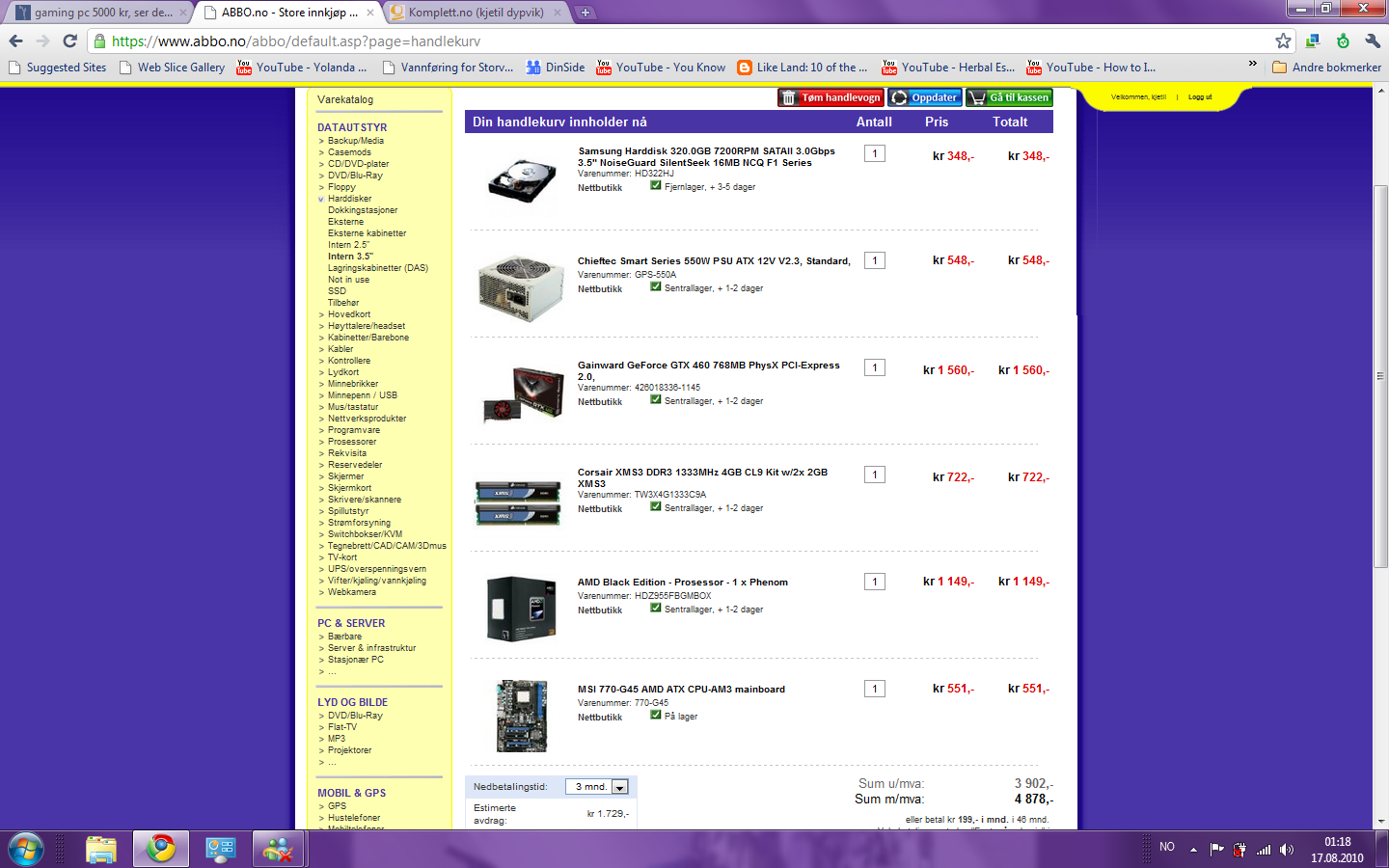Open the YouTube - You Know bookmark
Image resolution: width=1389 pixels, height=868 pixels.
tap(661, 68)
